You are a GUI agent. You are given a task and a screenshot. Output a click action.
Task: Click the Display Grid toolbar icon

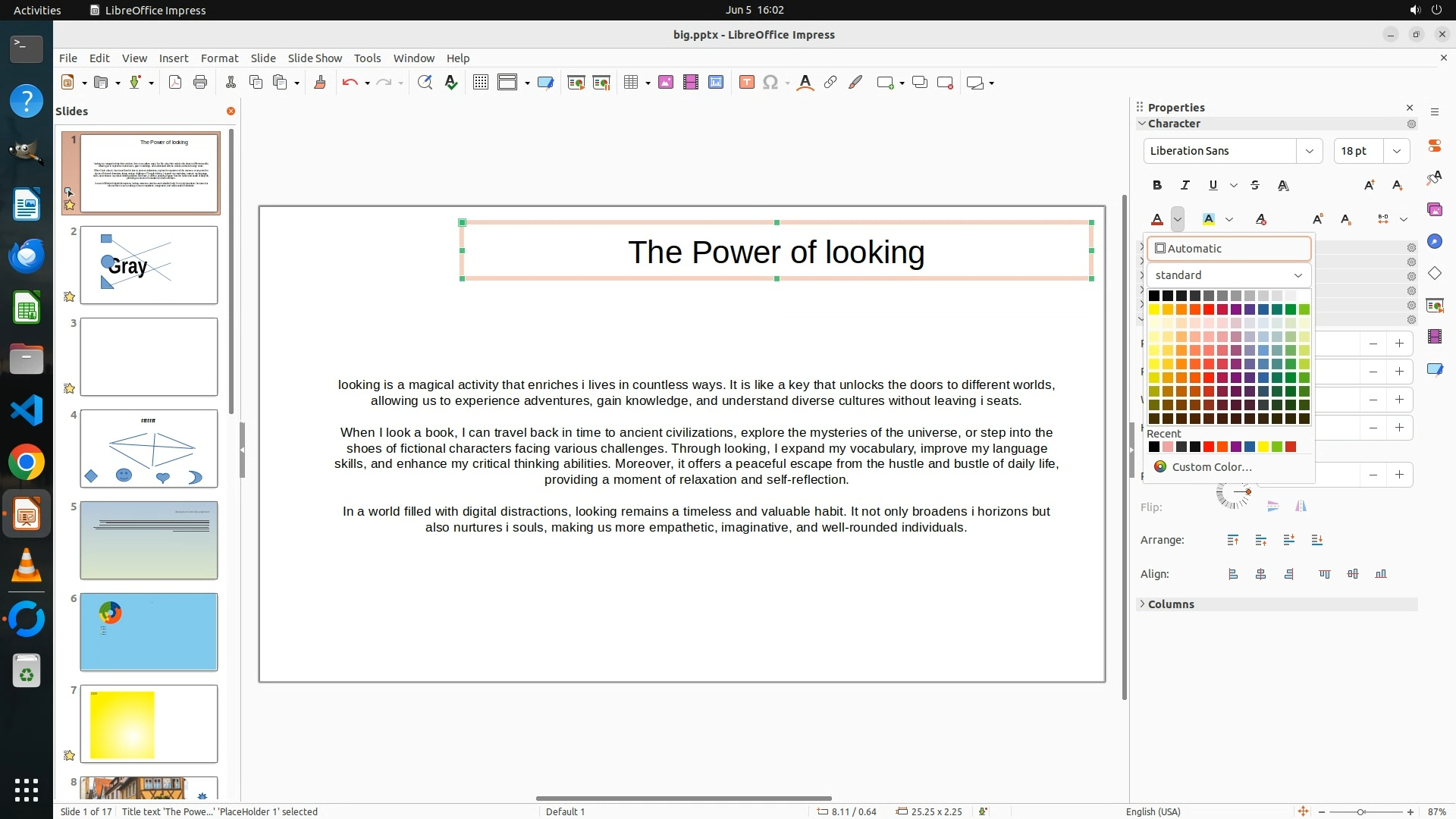click(480, 83)
